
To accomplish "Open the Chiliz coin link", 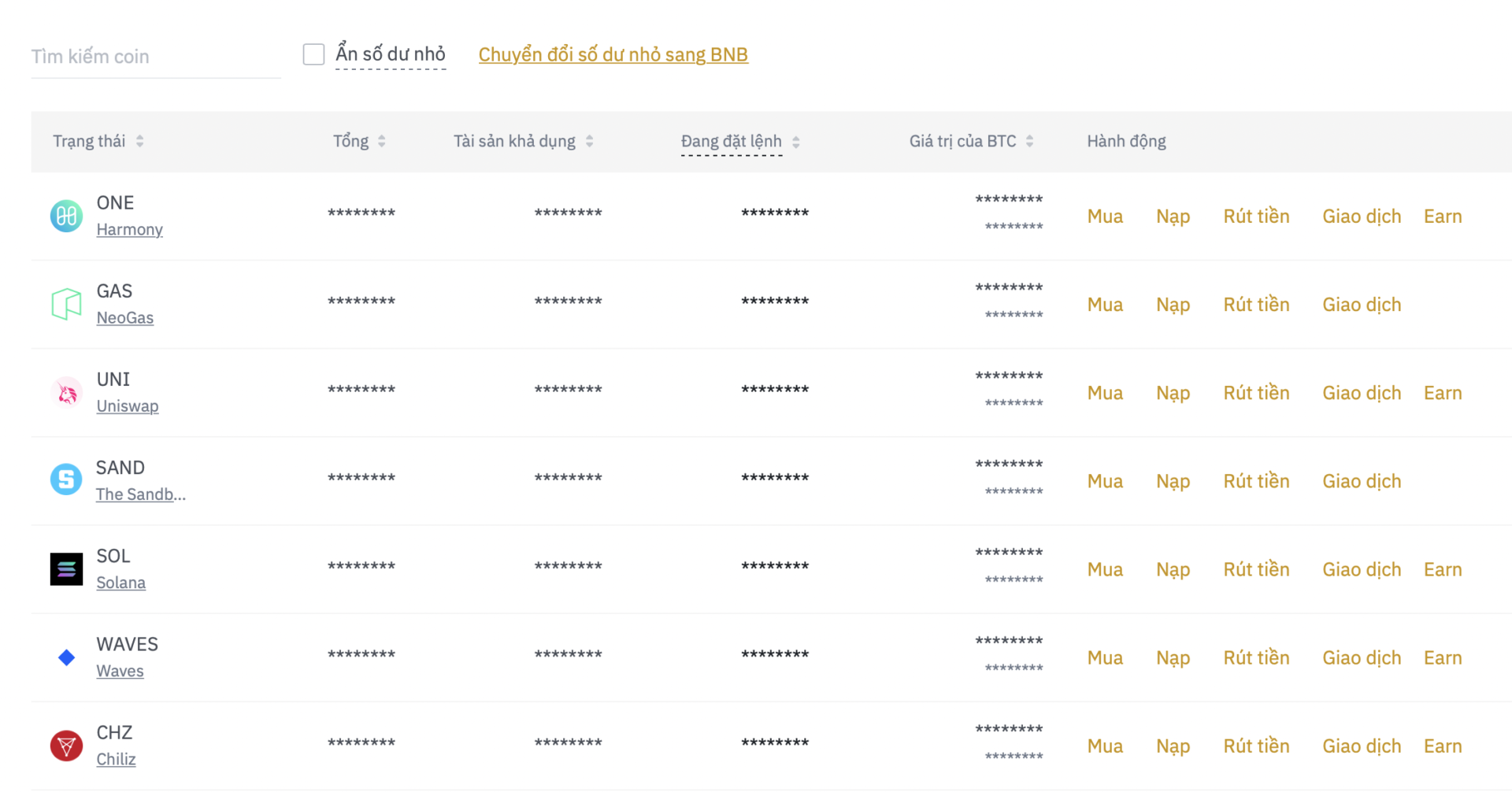I will pyautogui.click(x=116, y=758).
